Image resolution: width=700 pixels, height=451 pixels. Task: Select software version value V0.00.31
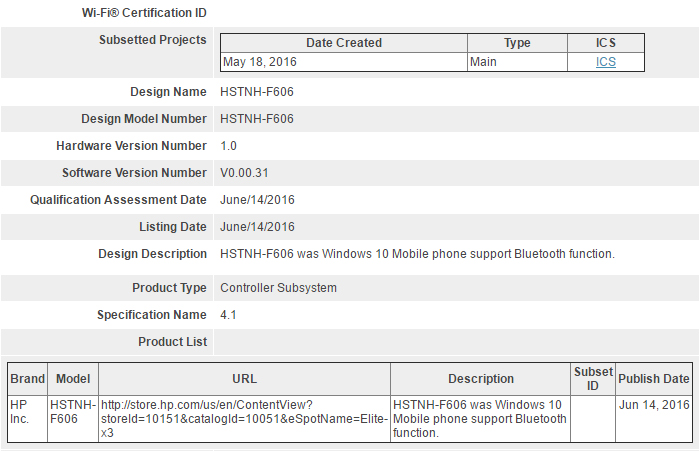[244, 173]
